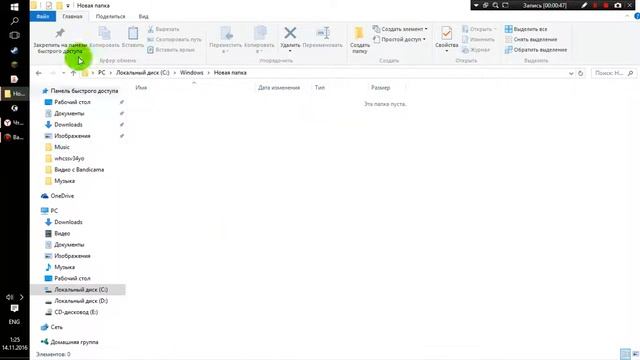
Task: Collapse the ribbon with the chevron
Action: pyautogui.click(x=627, y=16)
